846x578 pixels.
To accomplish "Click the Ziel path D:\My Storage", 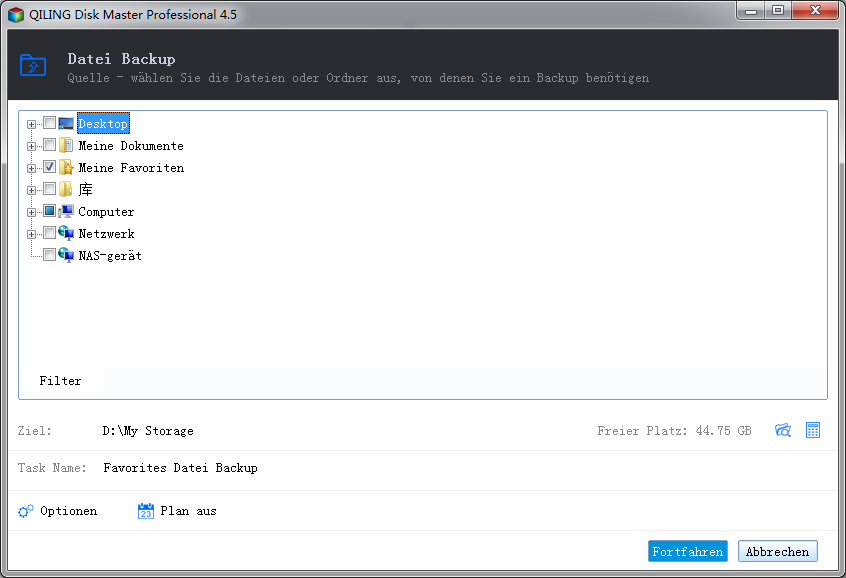I will (148, 431).
